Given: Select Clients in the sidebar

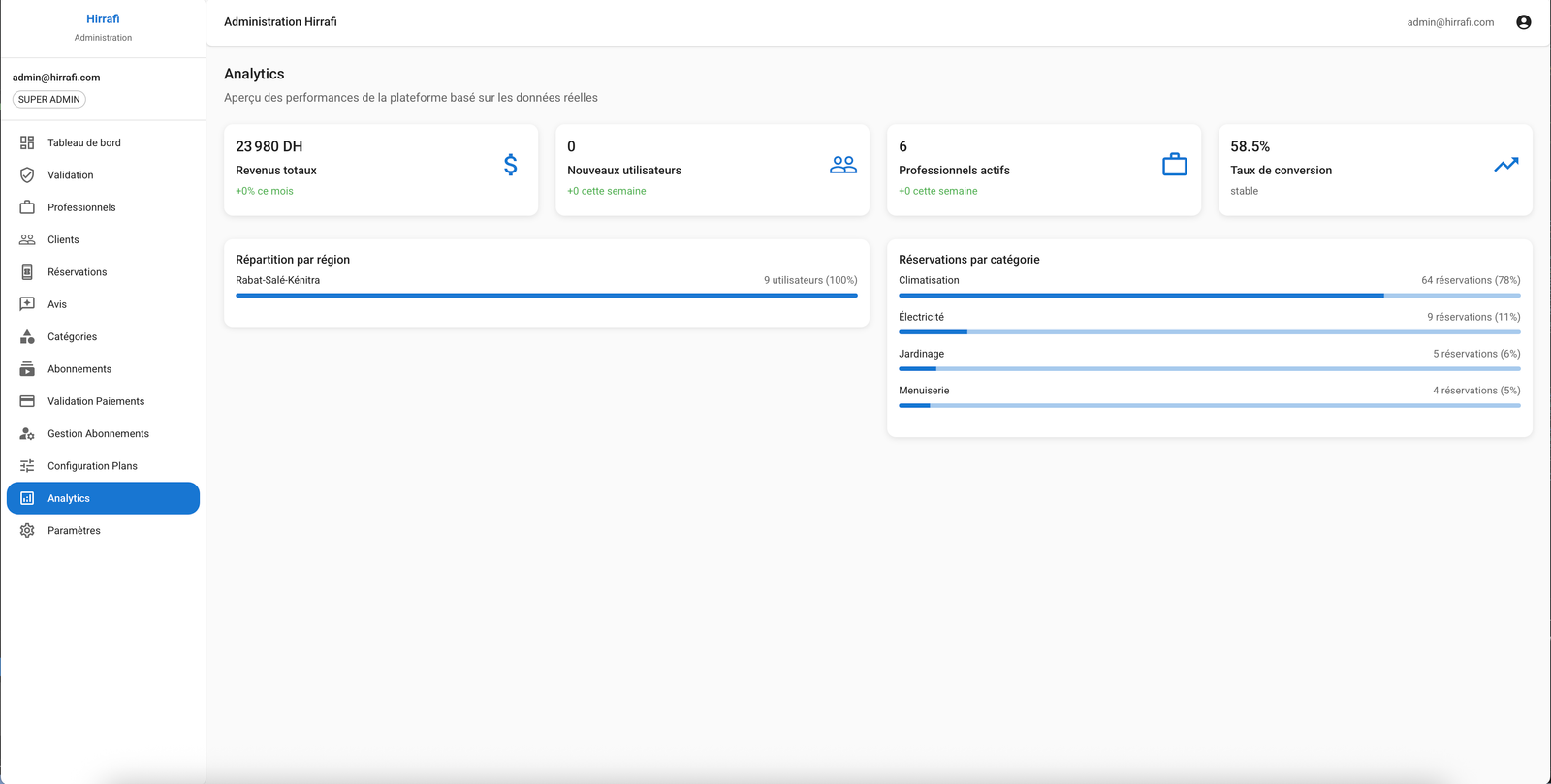Looking at the screenshot, I should pos(103,239).
